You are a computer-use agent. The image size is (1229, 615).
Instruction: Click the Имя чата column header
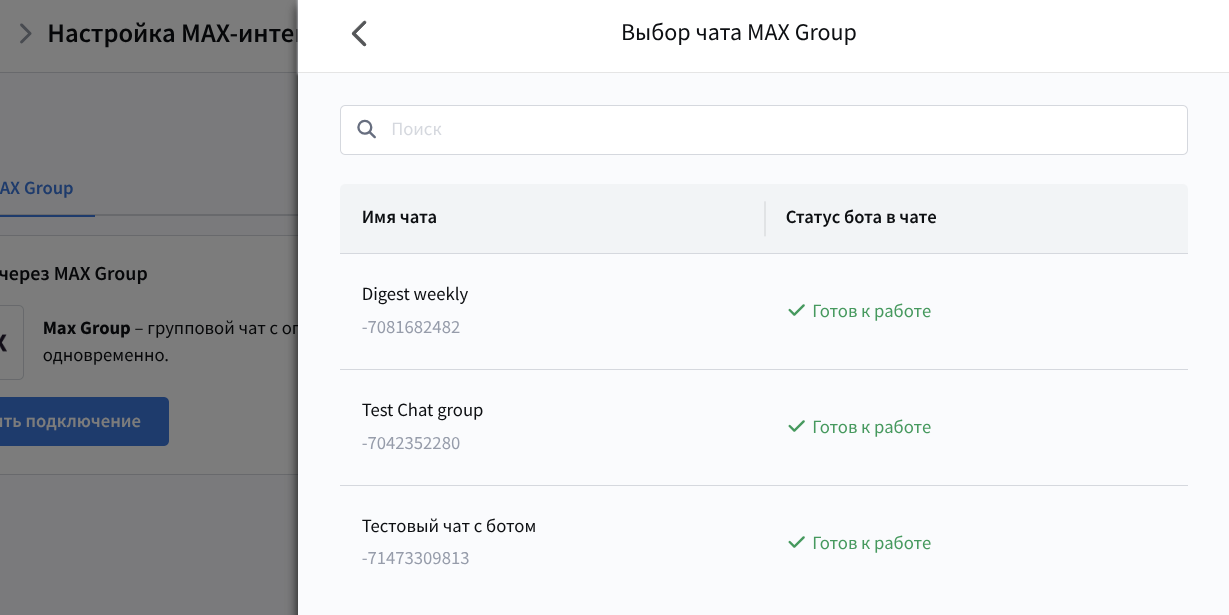tap(399, 217)
